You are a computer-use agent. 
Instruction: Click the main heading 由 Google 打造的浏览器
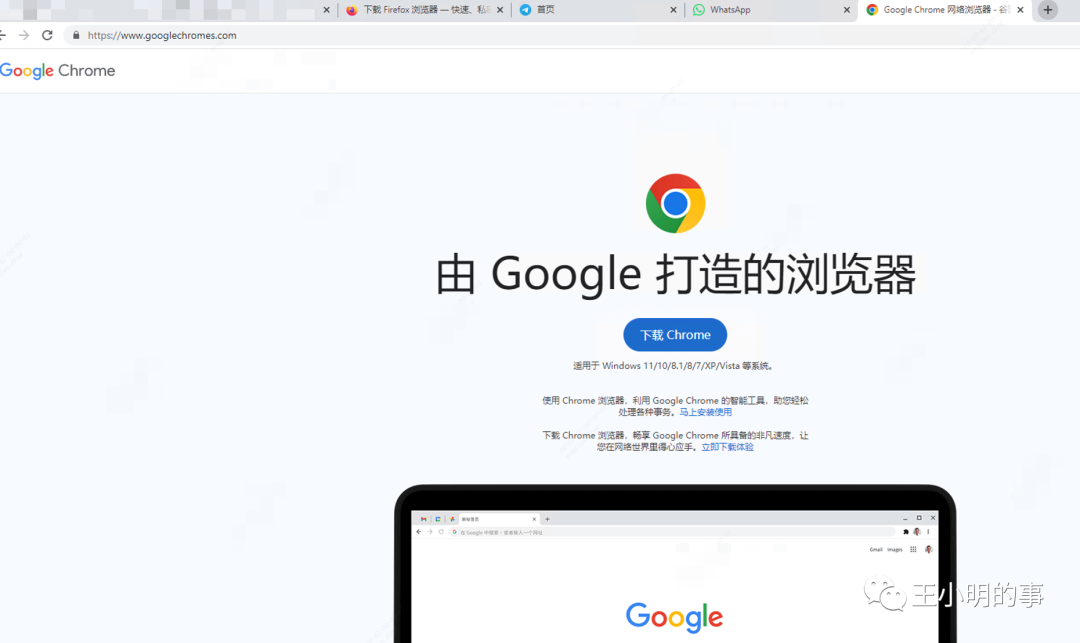tap(676, 274)
